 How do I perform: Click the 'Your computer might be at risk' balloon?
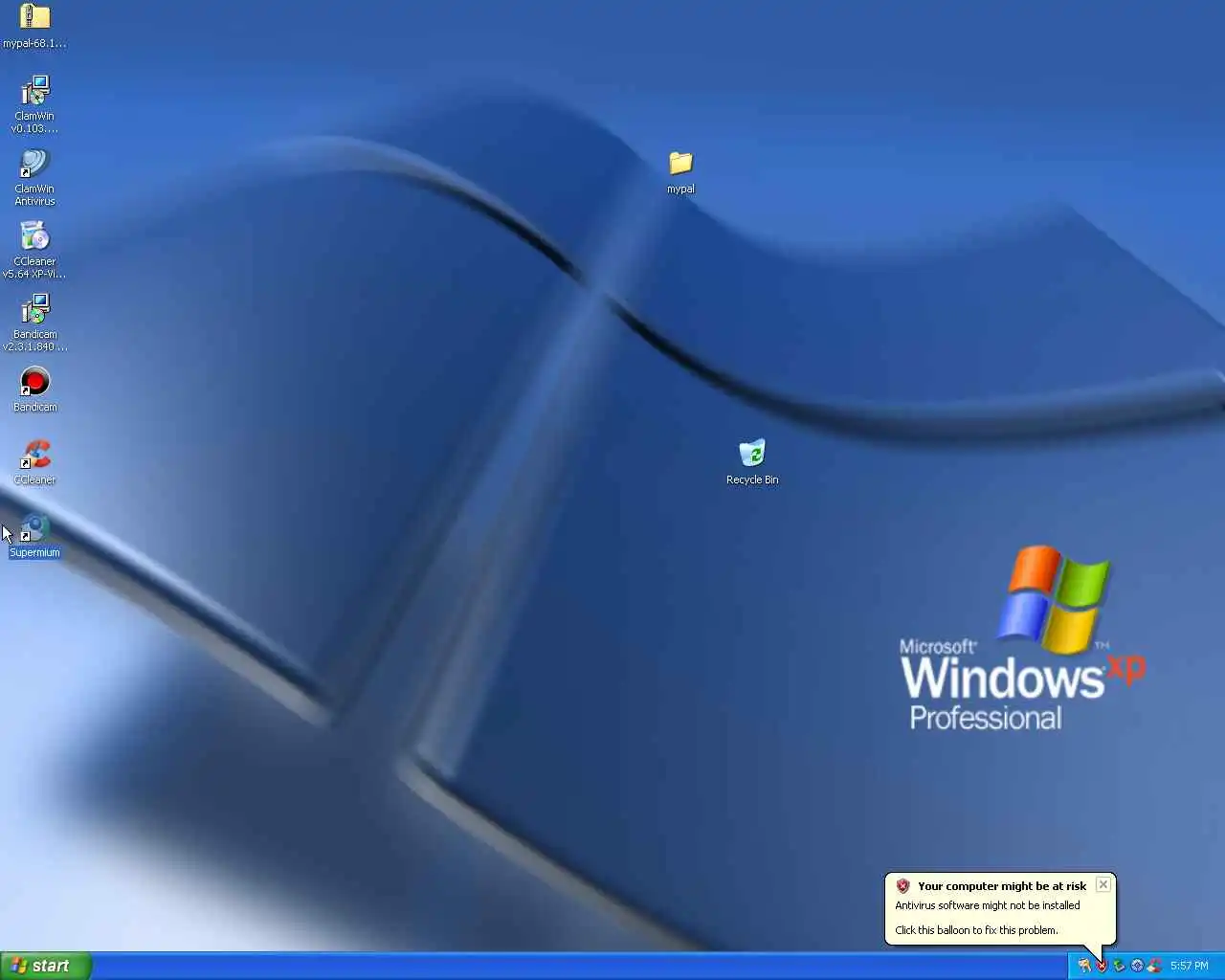(x=1000, y=908)
